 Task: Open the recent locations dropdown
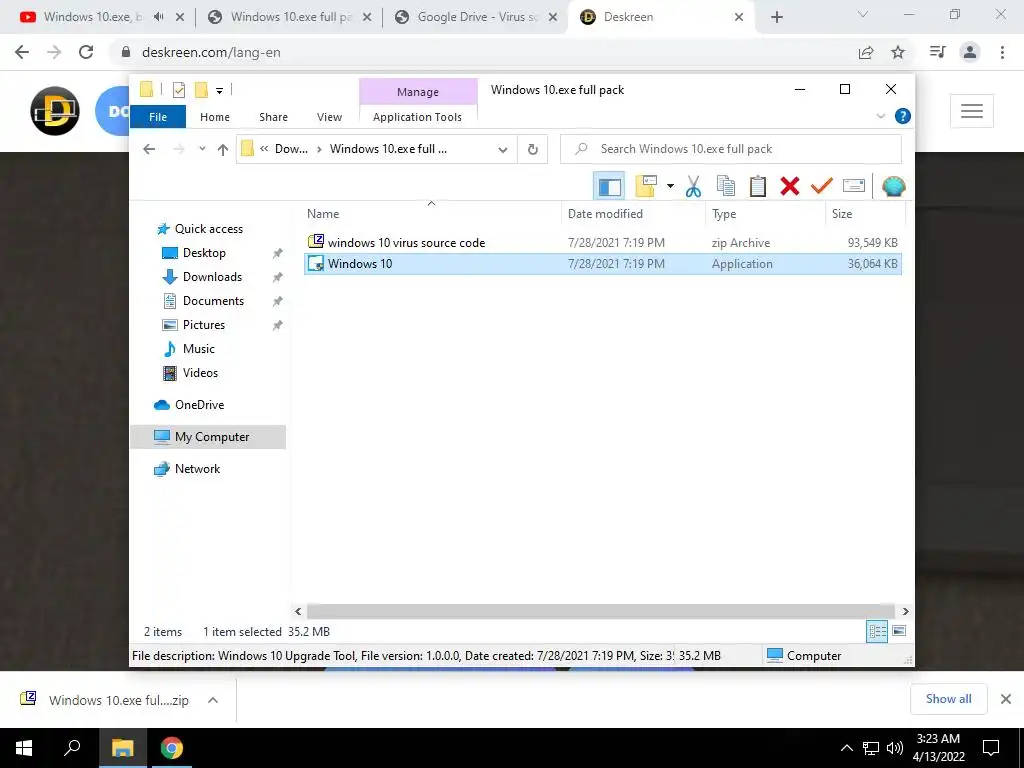[x=202, y=149]
